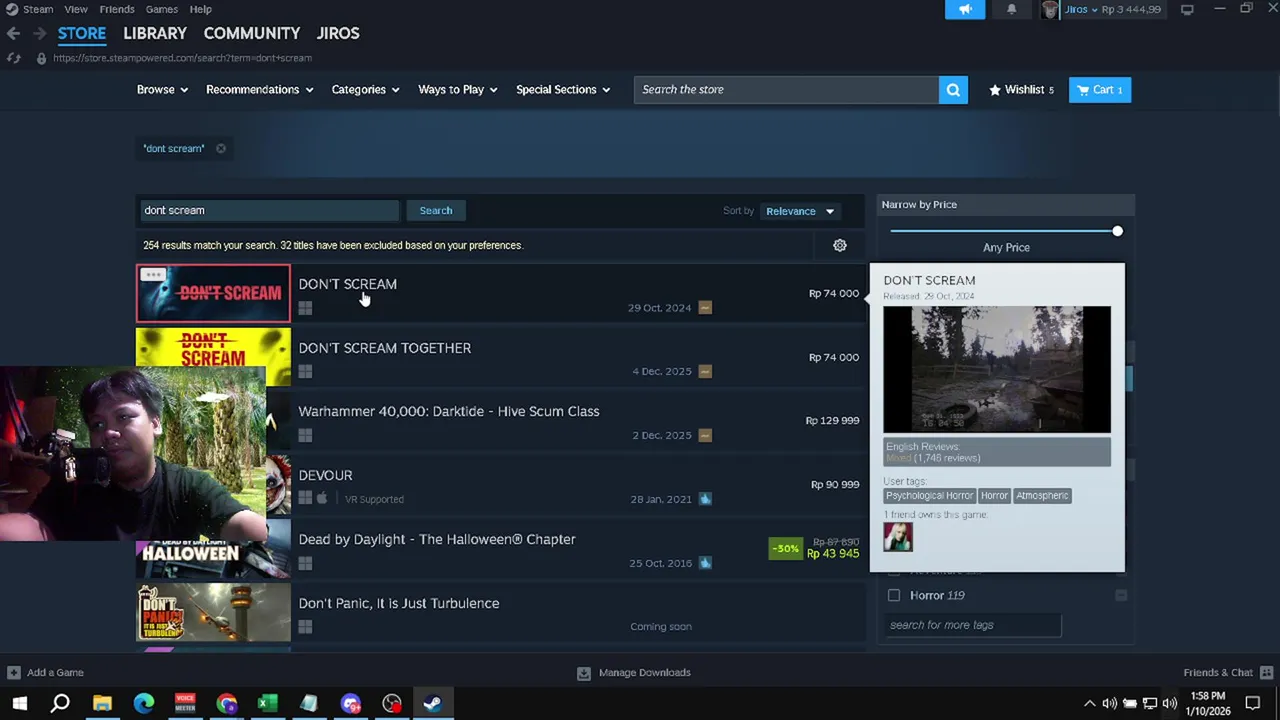This screenshot has width=1280, height=720.
Task: Open Warhammer 40,000: Darktide Hive Scum result
Action: (x=500, y=422)
